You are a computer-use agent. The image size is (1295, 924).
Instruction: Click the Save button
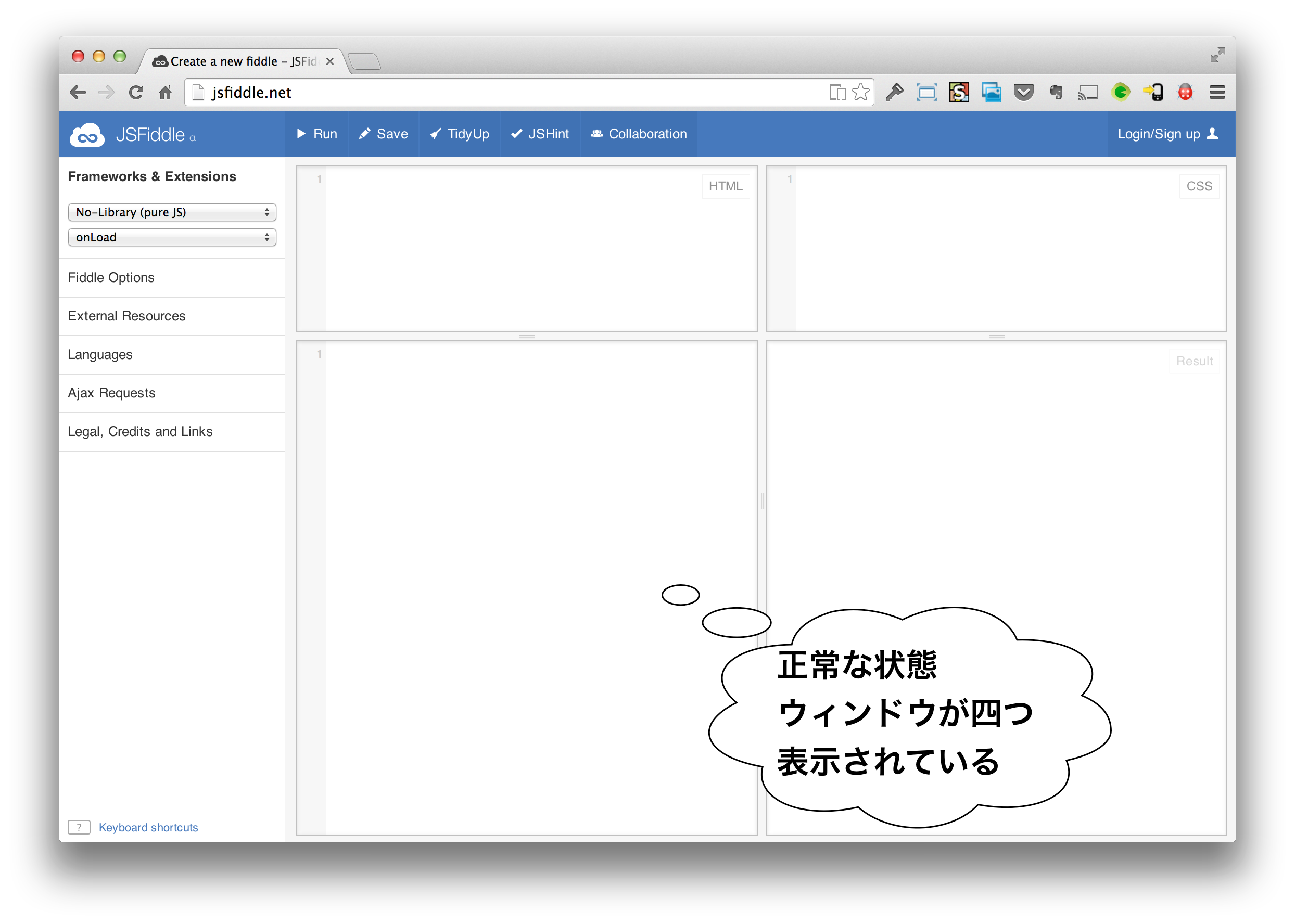(x=384, y=133)
